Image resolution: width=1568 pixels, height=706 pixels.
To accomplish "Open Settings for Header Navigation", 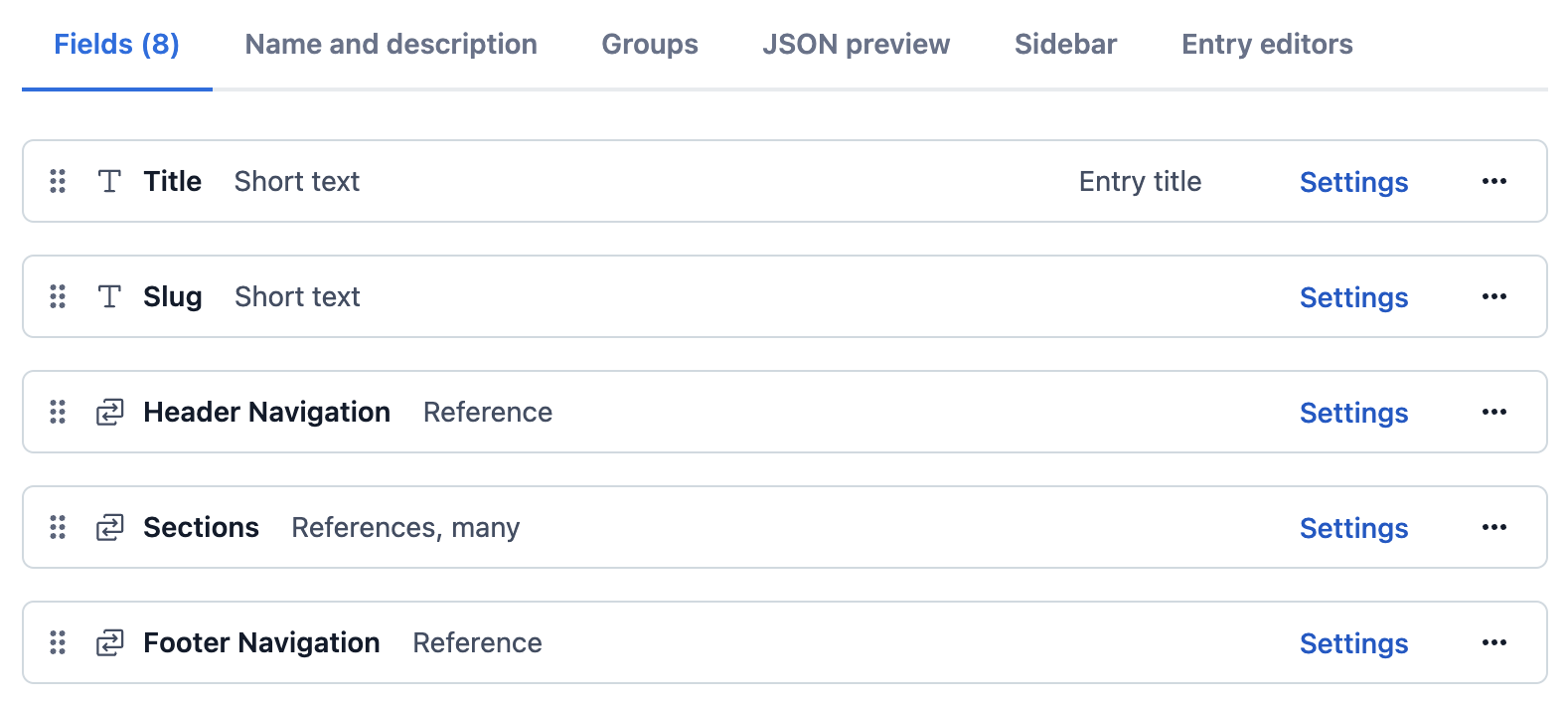I will coord(1353,412).
